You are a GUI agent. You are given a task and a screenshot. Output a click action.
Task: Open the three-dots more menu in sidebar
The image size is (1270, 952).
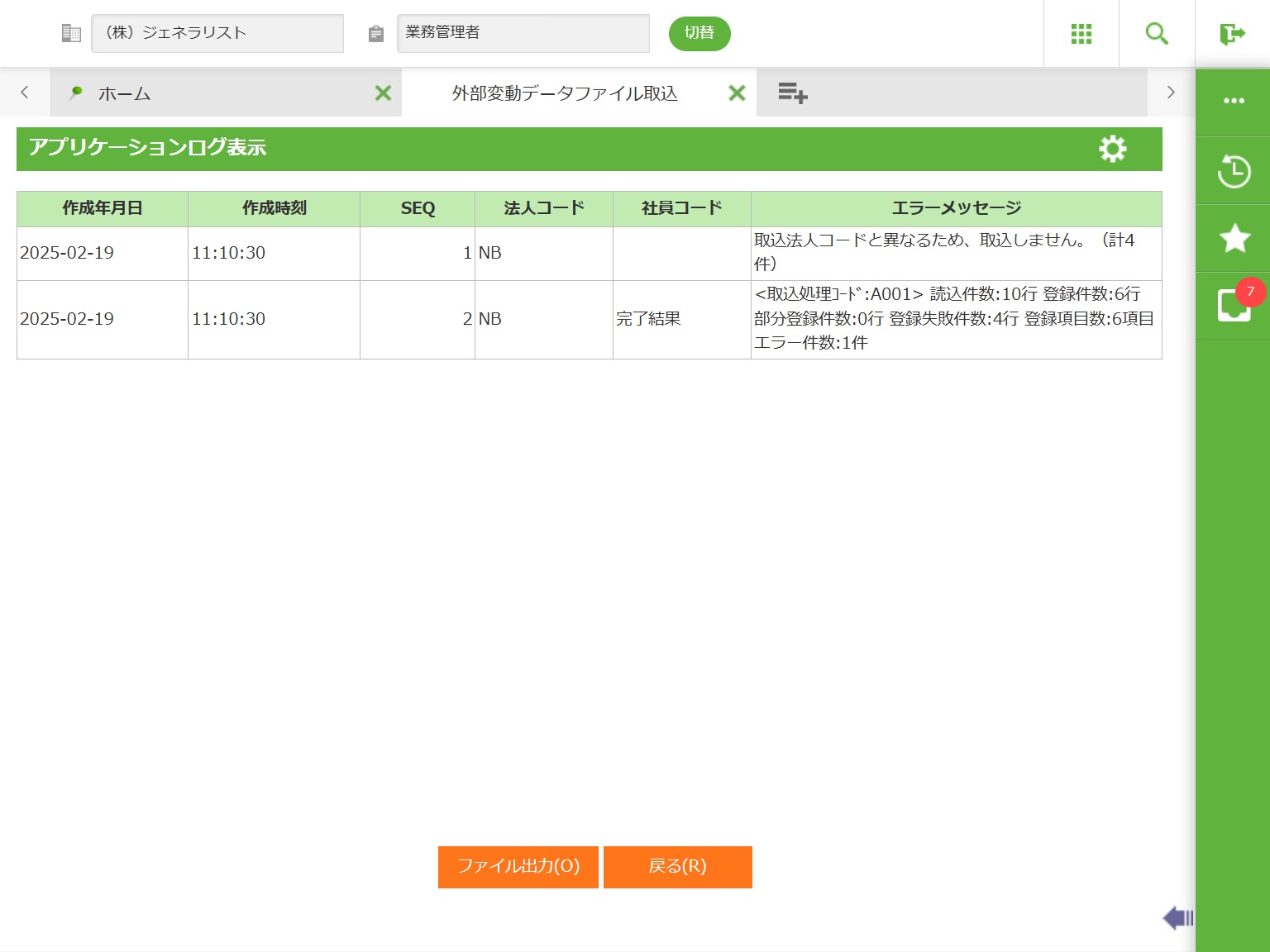point(1234,101)
